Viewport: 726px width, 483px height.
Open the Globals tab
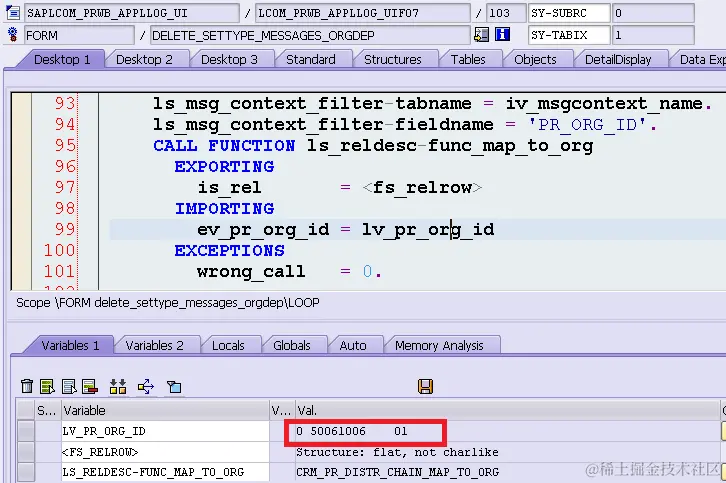292,345
